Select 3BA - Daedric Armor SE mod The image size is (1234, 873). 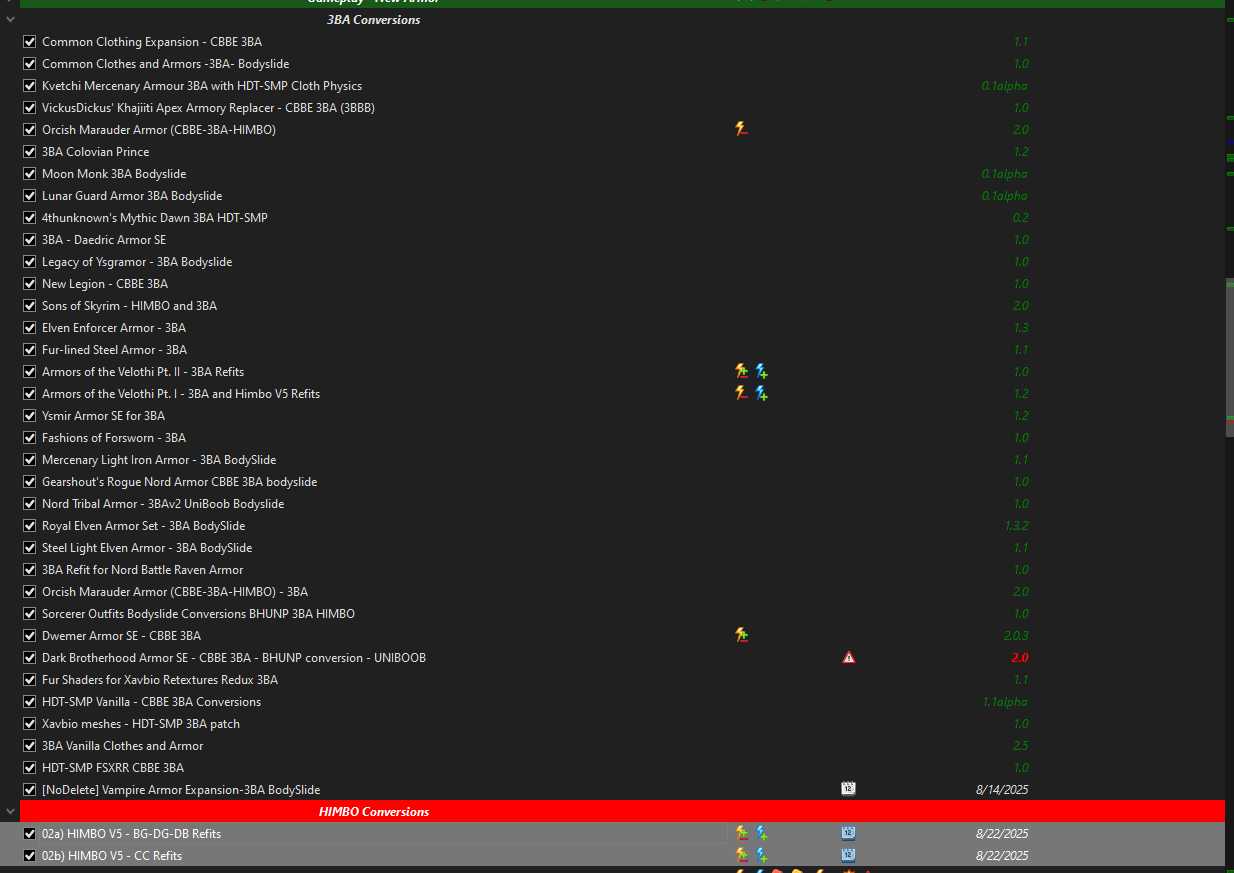(x=104, y=240)
